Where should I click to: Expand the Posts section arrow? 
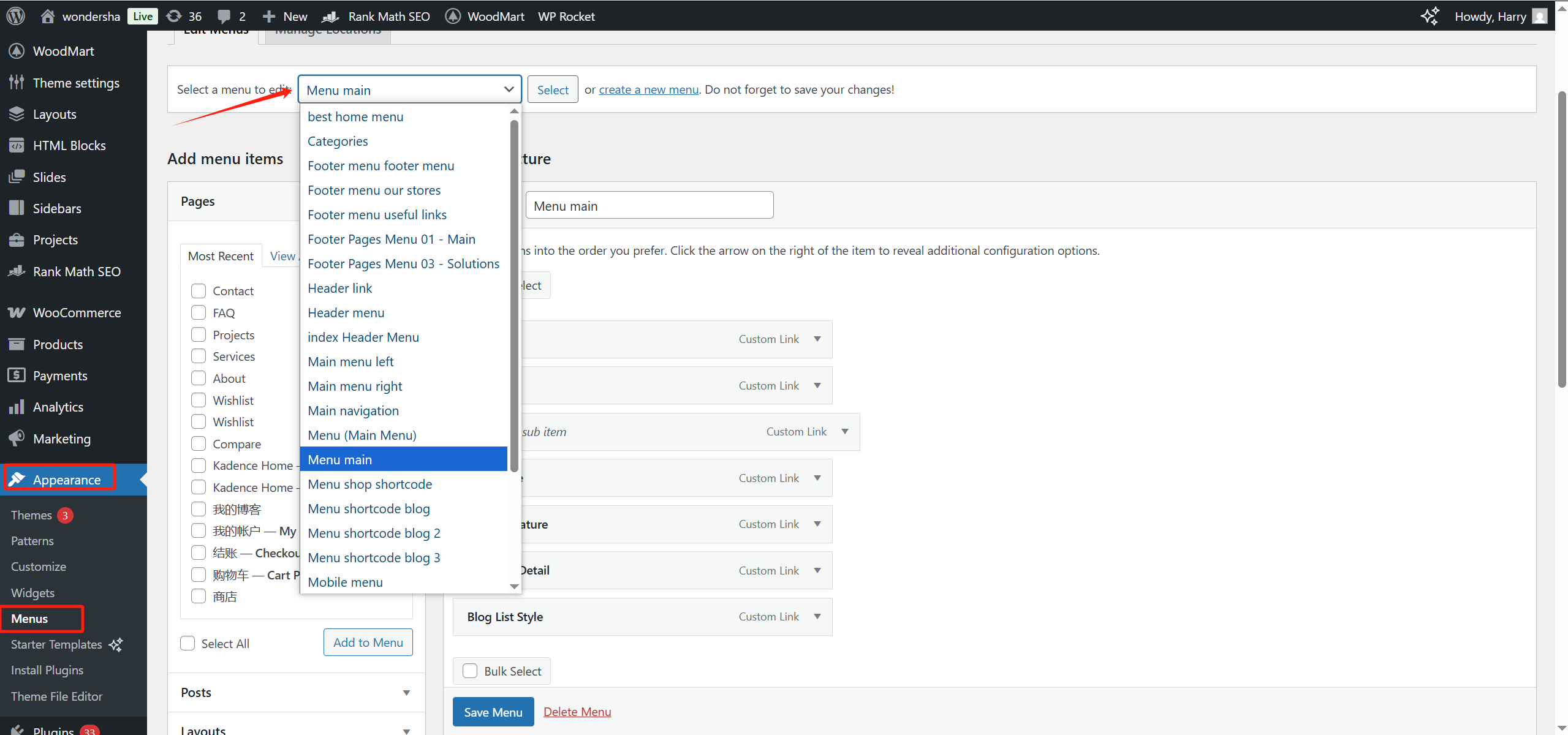tap(406, 693)
